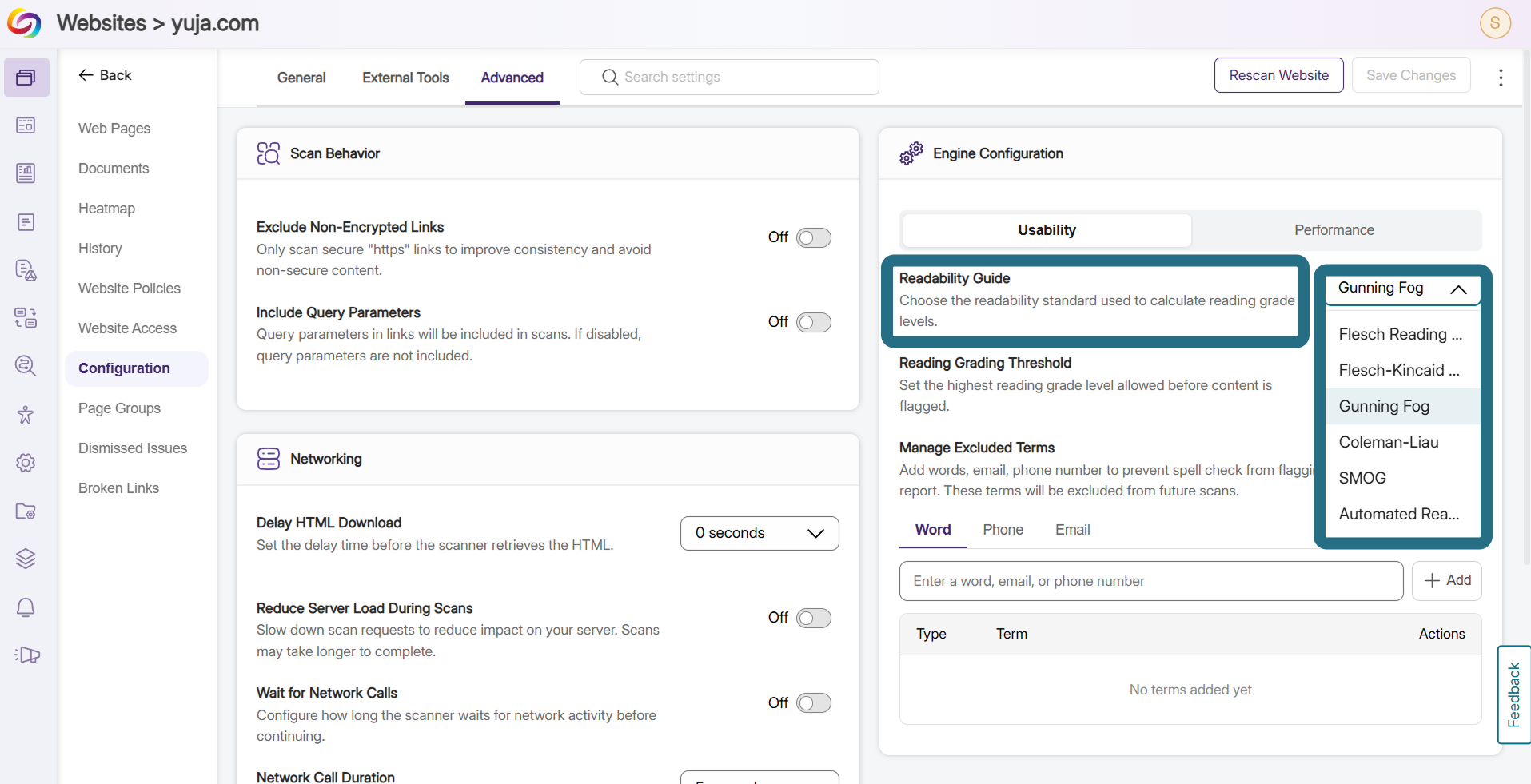1531x784 pixels.
Task: Click the excluded term entry field
Action: [x=1151, y=581]
